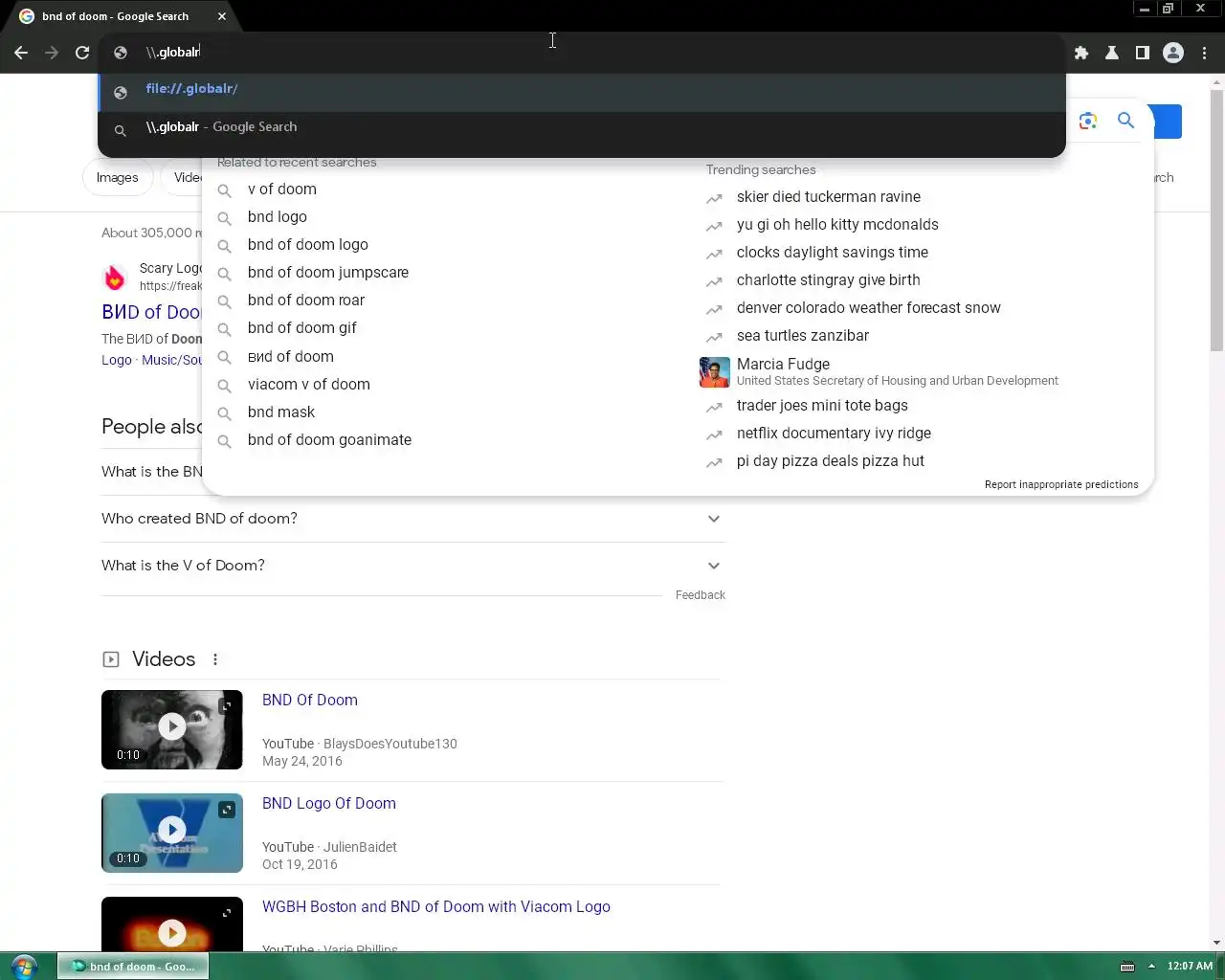The width and height of the screenshot is (1225, 980).
Task: Open trending 'yu gi oh hello kitty mcdonalds'
Action: [837, 225]
